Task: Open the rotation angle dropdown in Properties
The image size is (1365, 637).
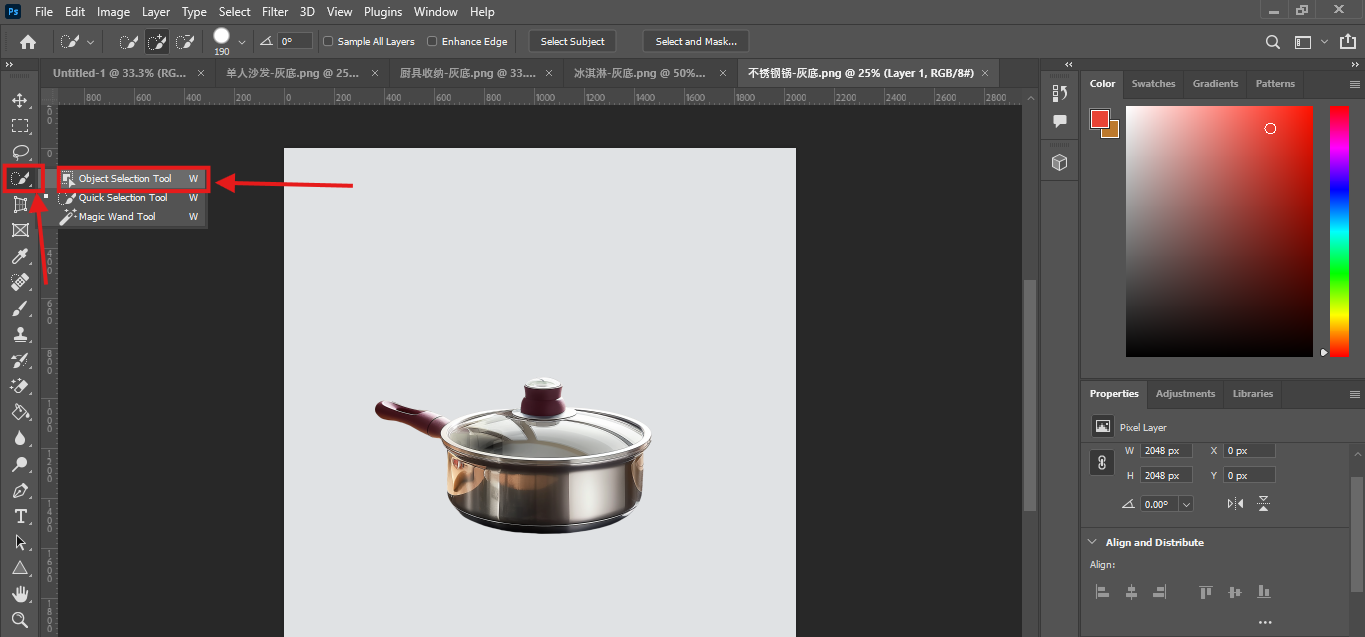Action: point(1186,504)
